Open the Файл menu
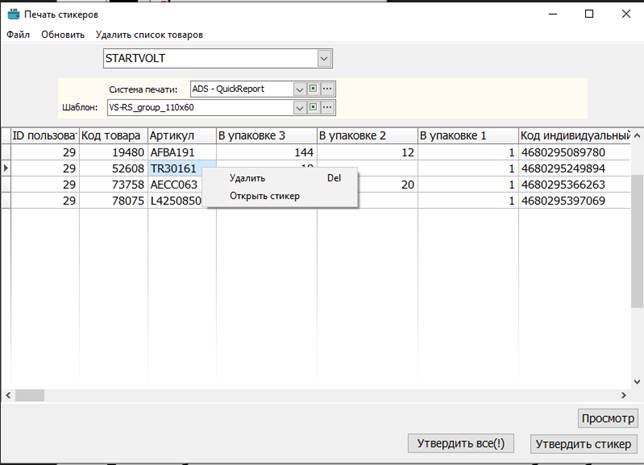The image size is (644, 465). (18, 35)
